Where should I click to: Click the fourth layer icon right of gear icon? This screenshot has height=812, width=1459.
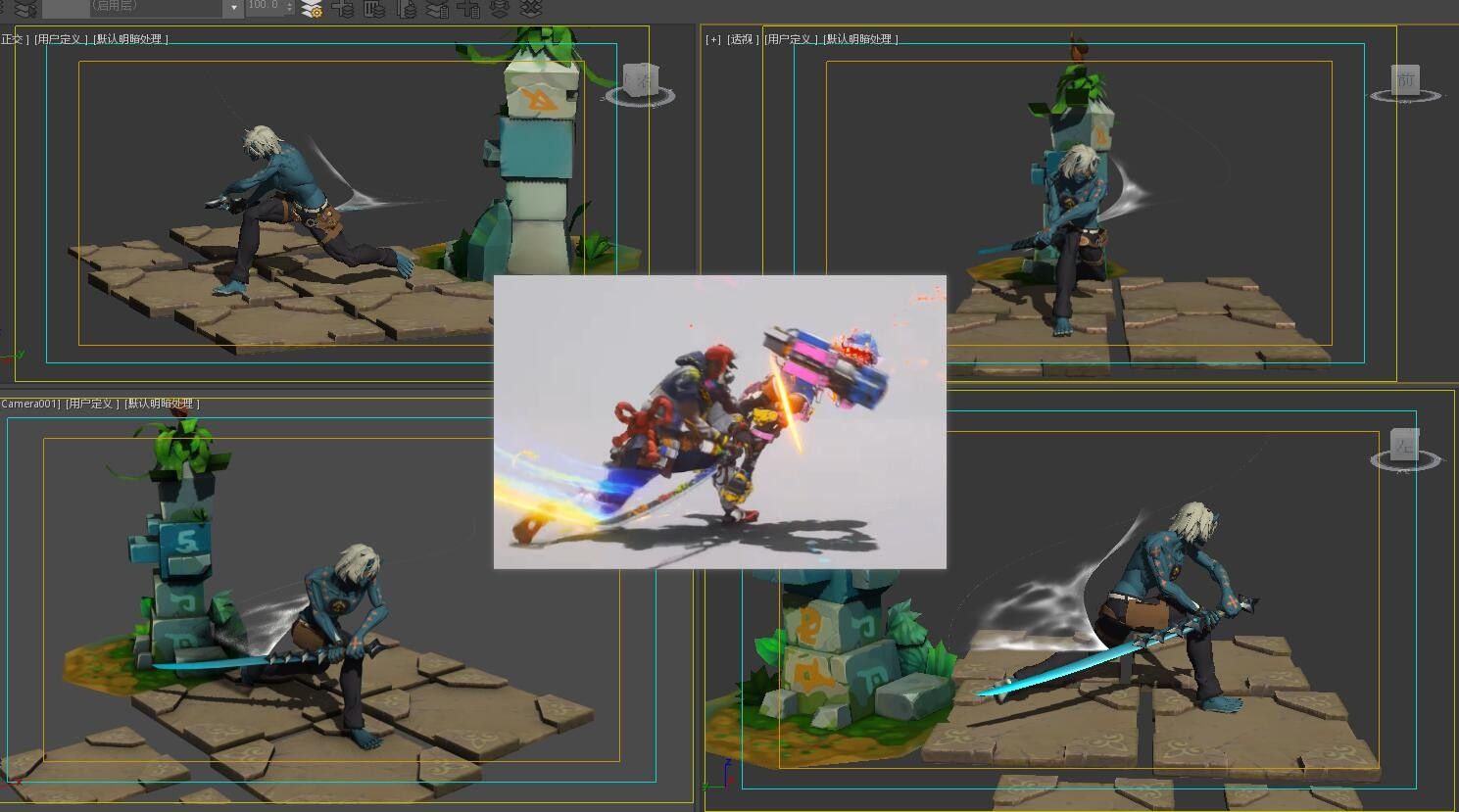pyautogui.click(x=437, y=9)
